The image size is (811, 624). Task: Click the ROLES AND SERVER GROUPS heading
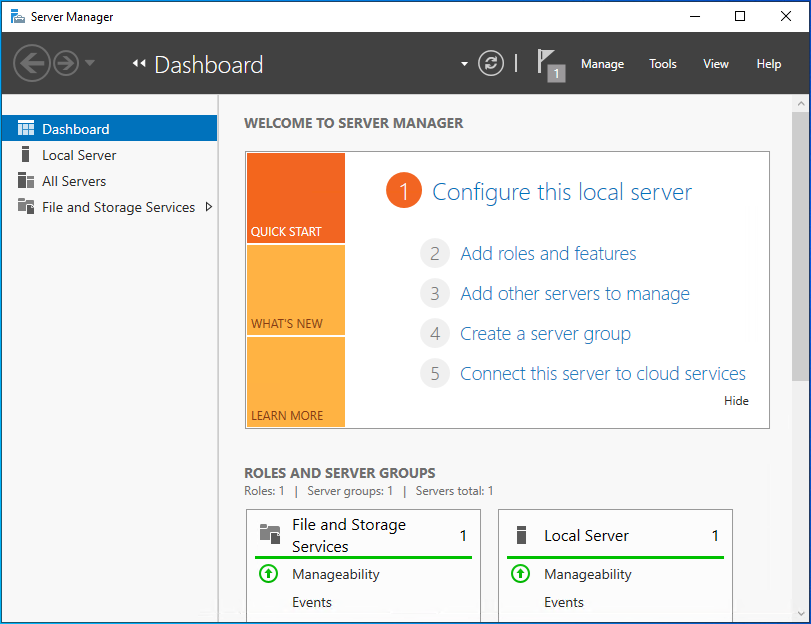coord(340,473)
